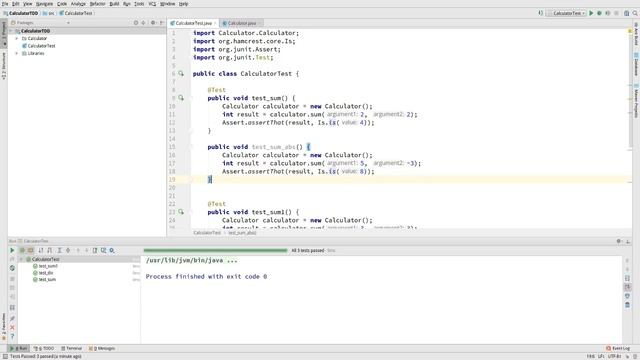Collapse the CalculatorTest results node
Image resolution: width=640 pixels, height=360 pixels.
point(21,259)
